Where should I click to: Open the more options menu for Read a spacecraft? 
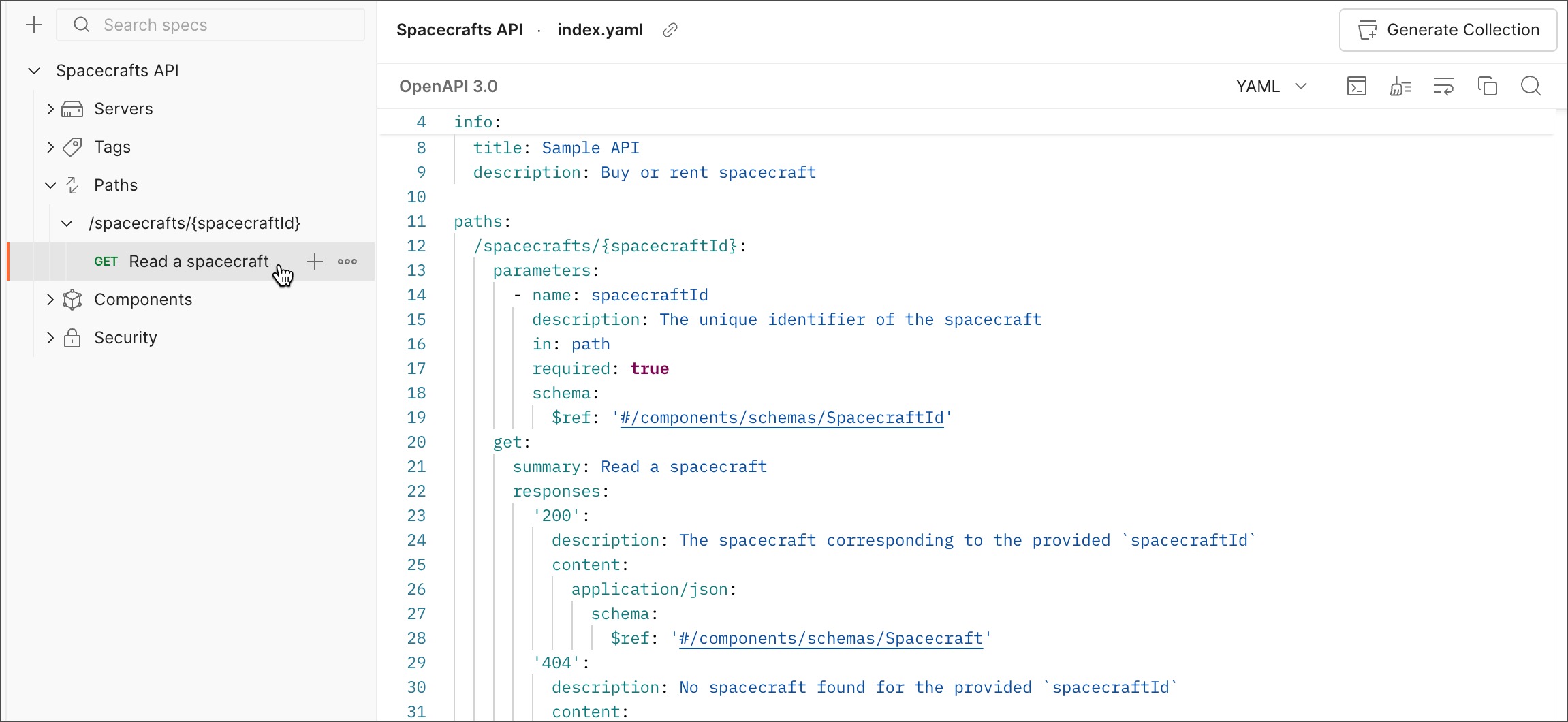(347, 262)
